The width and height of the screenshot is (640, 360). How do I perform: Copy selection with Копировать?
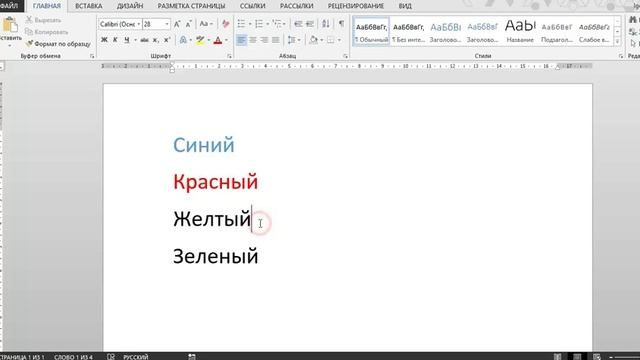tap(47, 32)
